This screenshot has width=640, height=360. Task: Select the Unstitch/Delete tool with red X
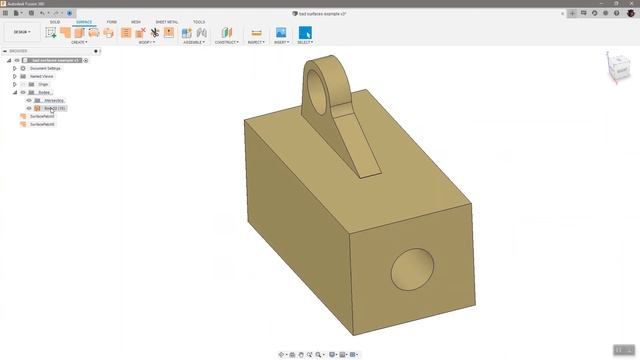click(140, 33)
